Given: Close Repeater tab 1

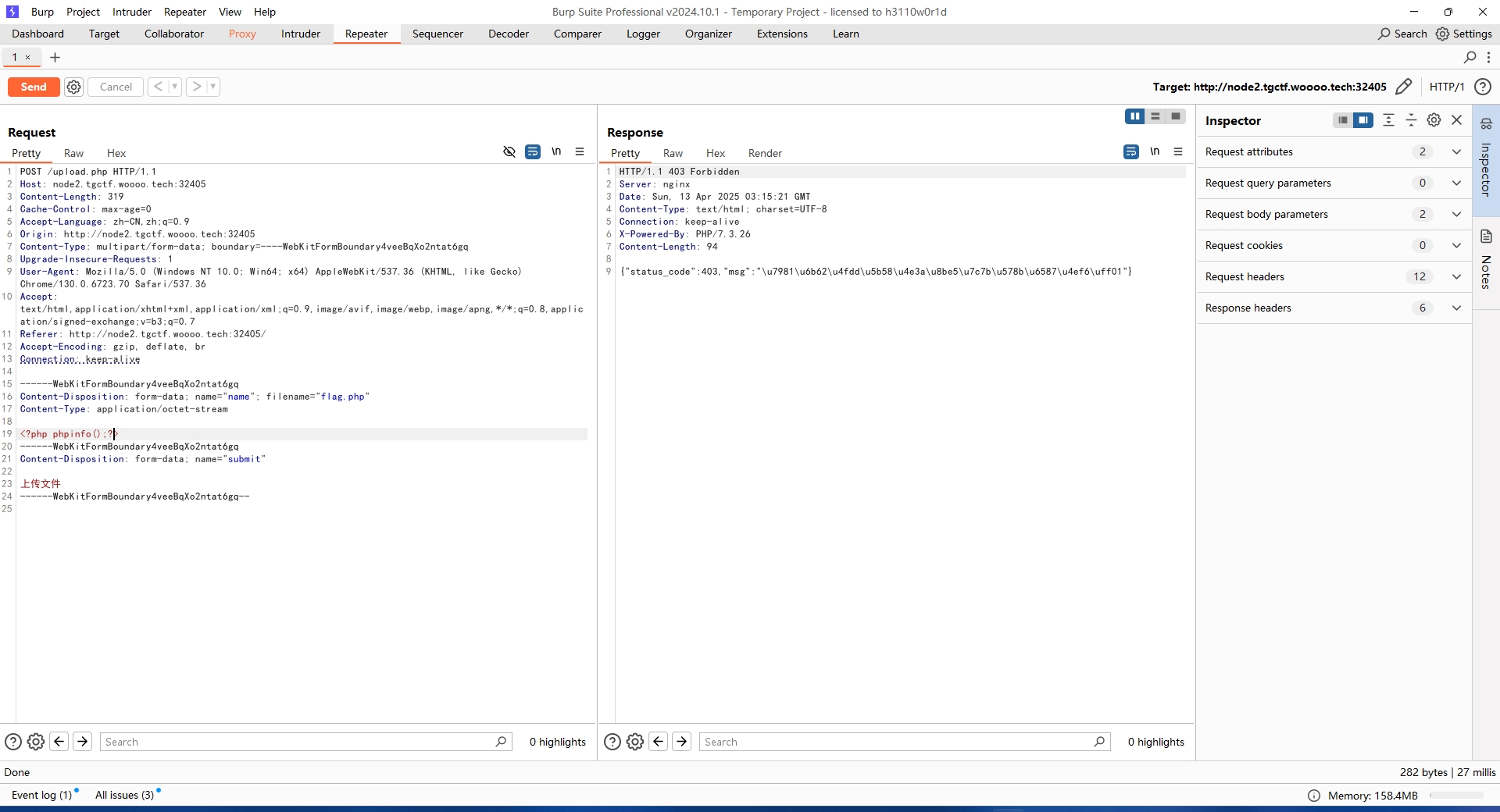Looking at the screenshot, I should coord(27,57).
